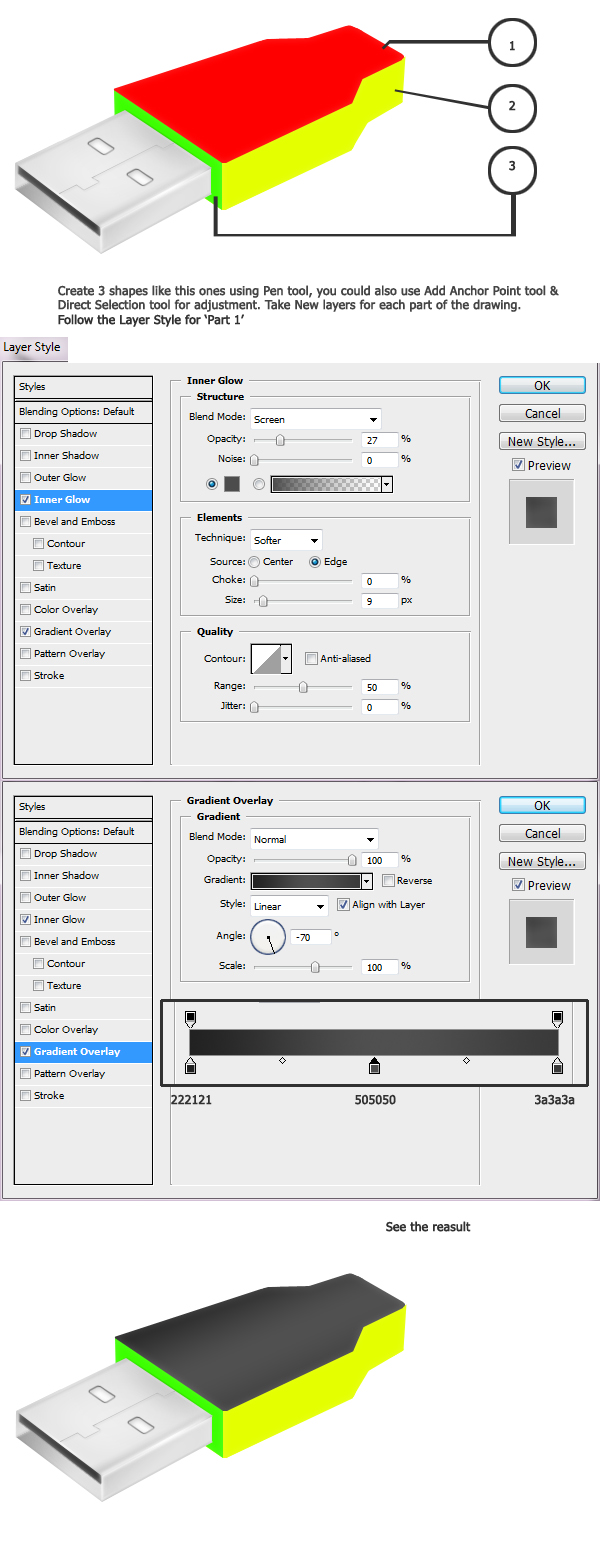Screen dimensions: 600x1556
Task: Select highlighted Gradient Overlay style in lower dialog
Action: coord(83,1052)
